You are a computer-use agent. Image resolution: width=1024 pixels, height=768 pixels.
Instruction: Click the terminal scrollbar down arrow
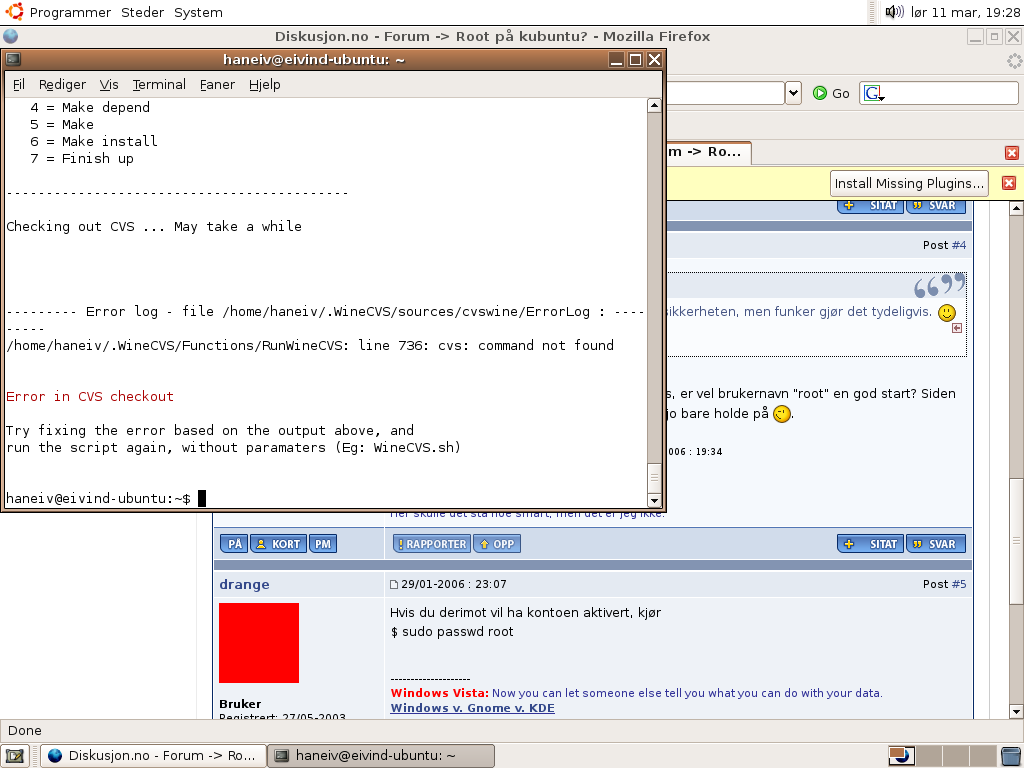tap(654, 500)
